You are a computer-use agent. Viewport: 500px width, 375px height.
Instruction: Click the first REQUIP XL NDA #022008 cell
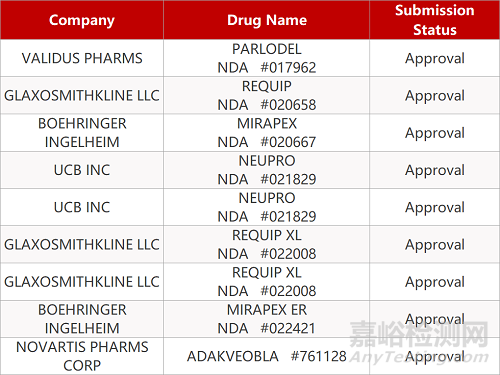tap(266, 245)
